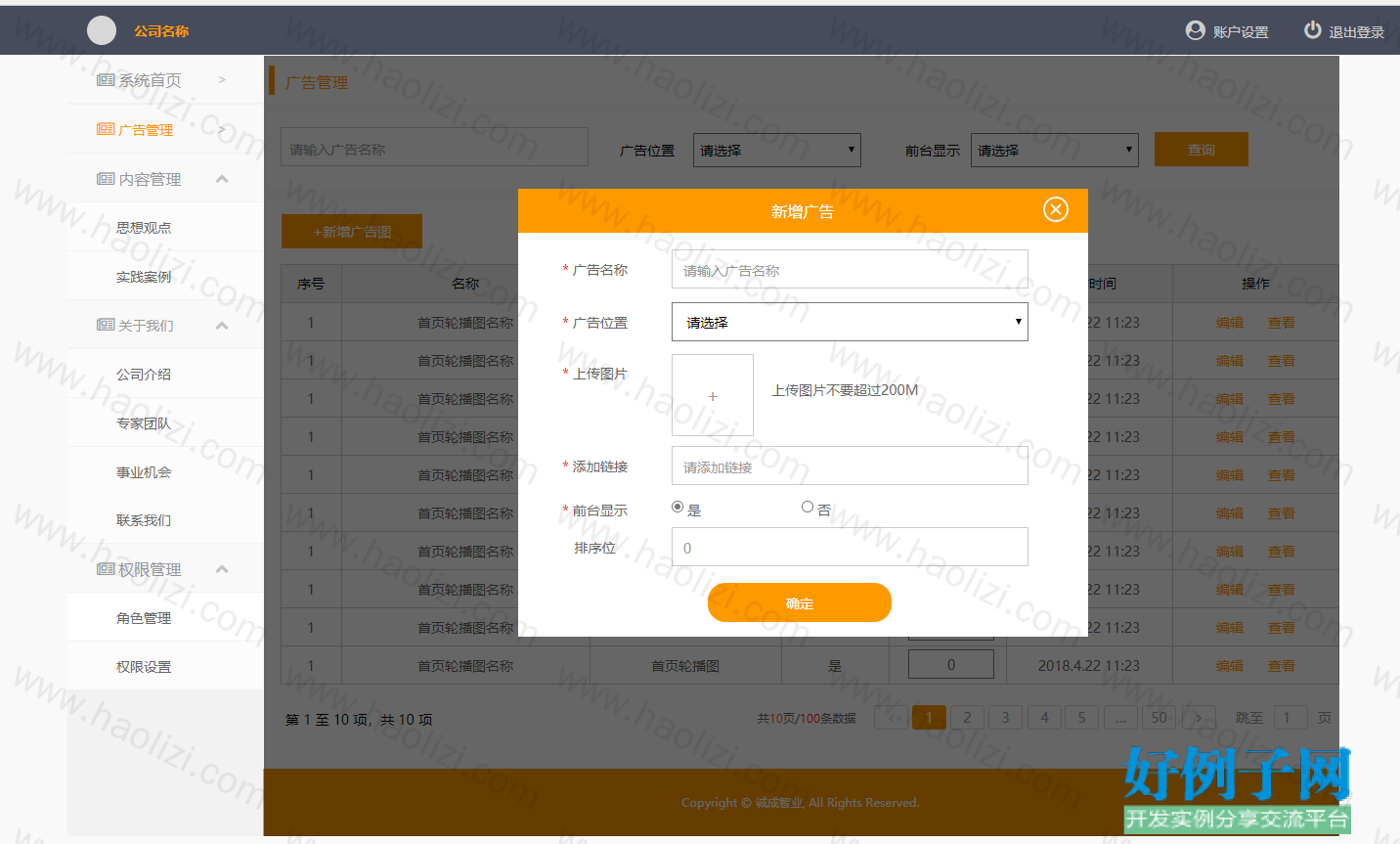
Task: Close the 新增广告 dialog with the X icon
Action: pyautogui.click(x=1056, y=209)
